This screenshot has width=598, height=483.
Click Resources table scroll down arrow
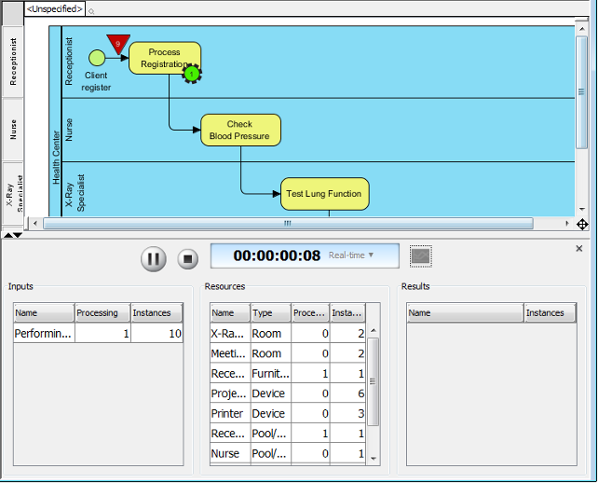(x=373, y=459)
